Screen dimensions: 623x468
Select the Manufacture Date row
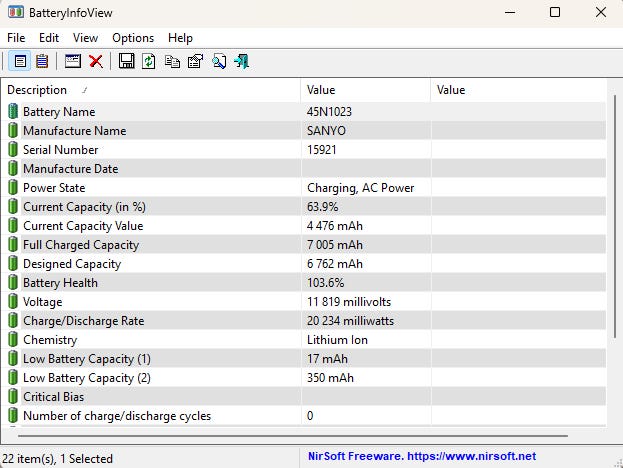(x=304, y=168)
